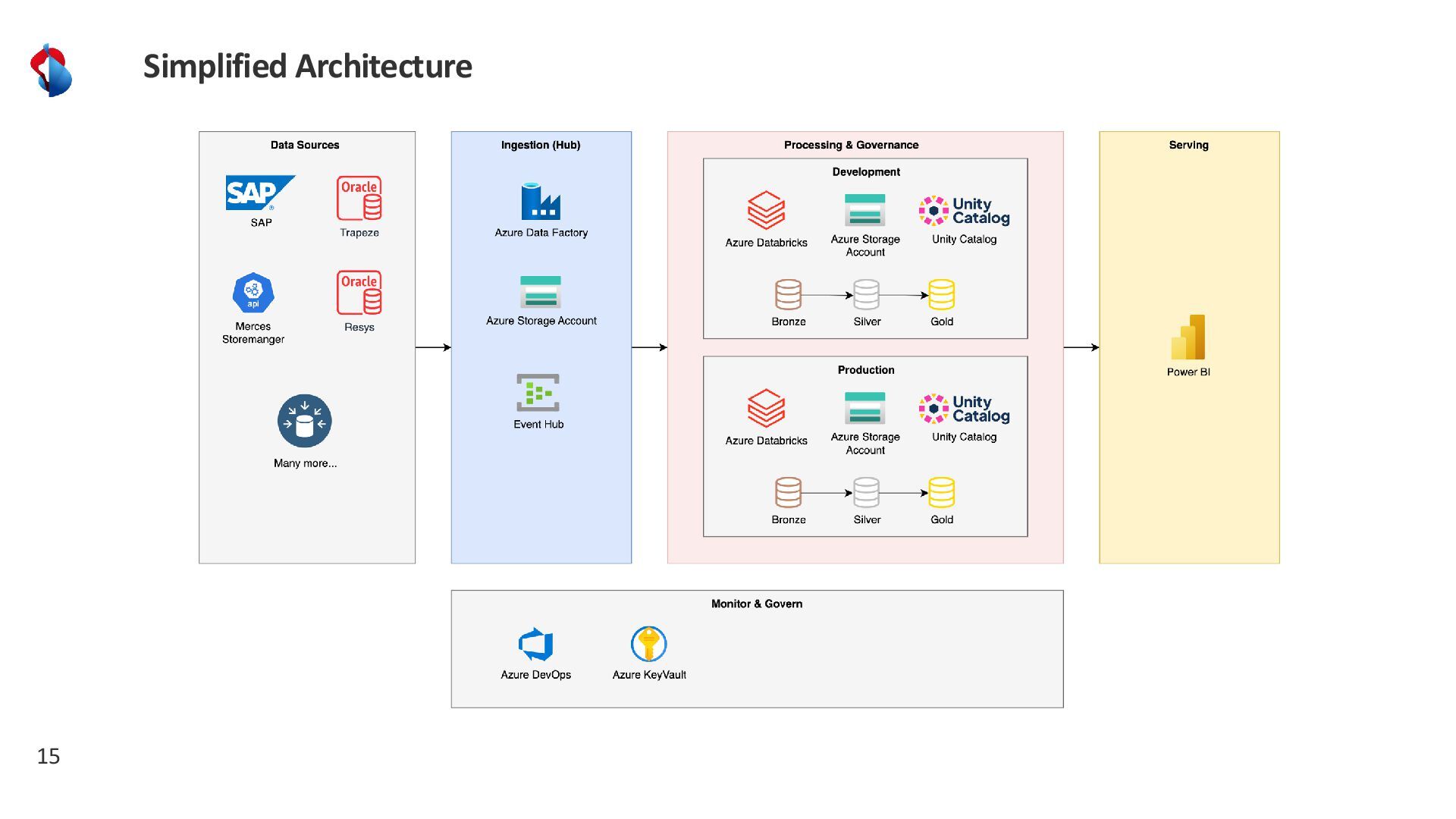Click the Silver database icon in Production
The height and width of the screenshot is (819, 1456).
tap(866, 492)
